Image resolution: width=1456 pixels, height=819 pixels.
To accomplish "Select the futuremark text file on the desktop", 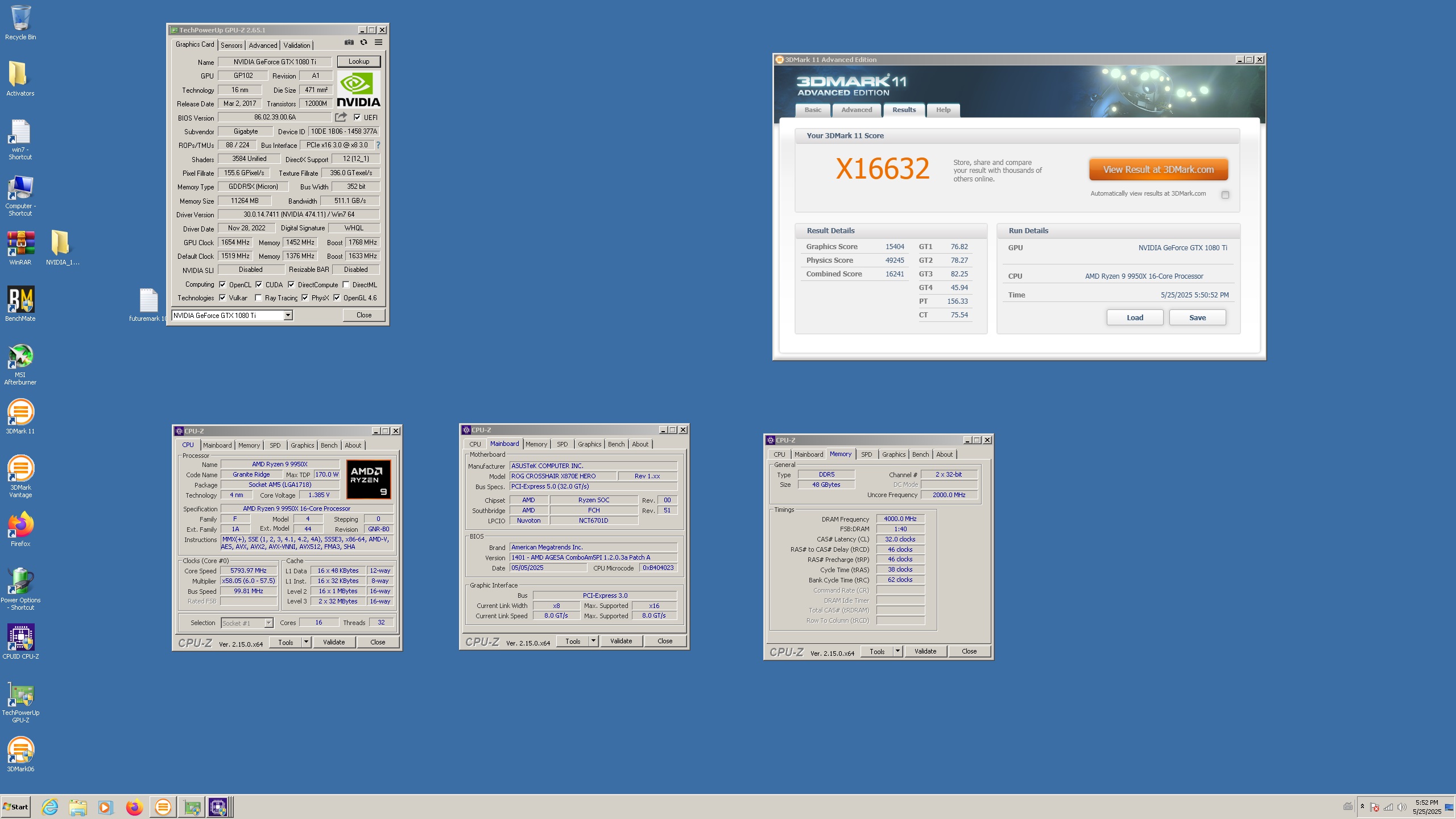I will 148,305.
